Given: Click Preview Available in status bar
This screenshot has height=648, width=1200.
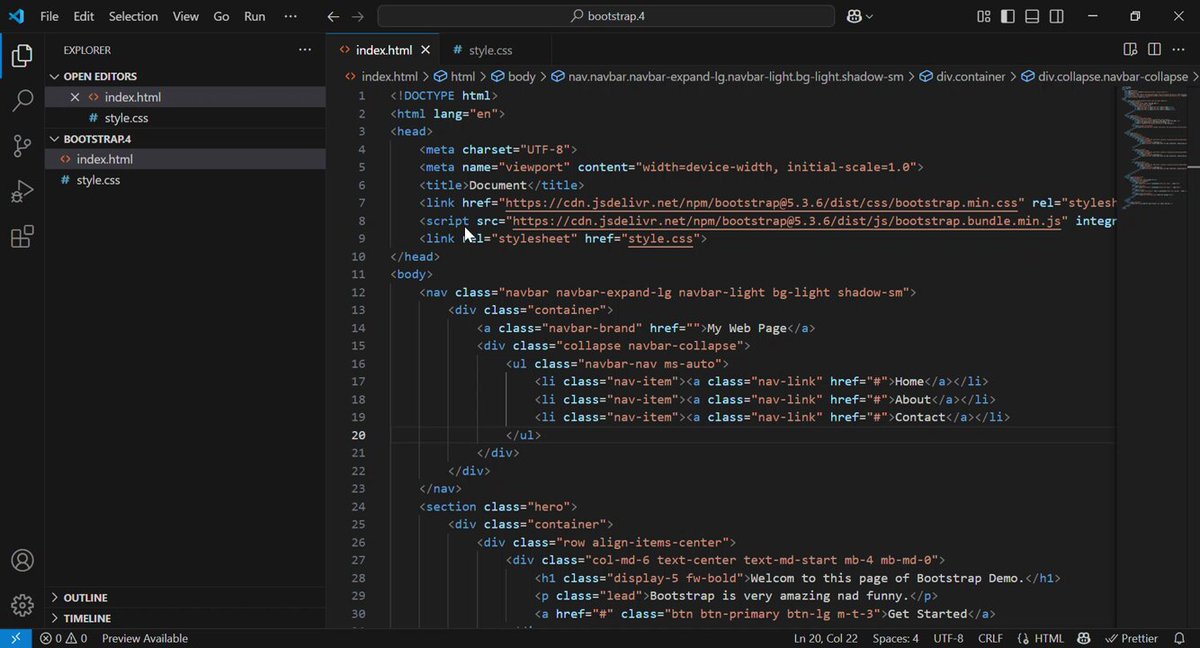Looking at the screenshot, I should 145,638.
